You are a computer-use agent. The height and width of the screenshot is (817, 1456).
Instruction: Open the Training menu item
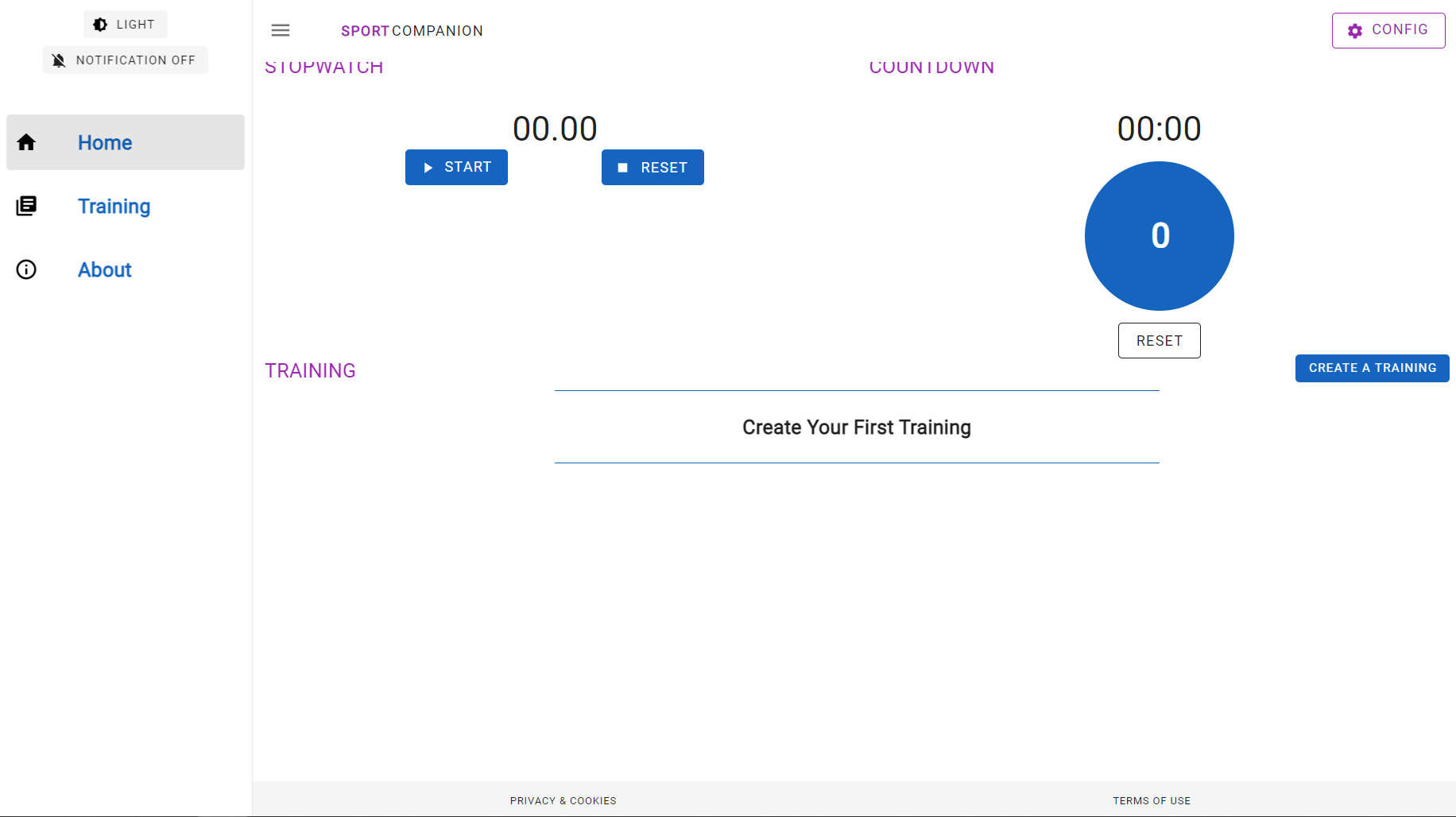(114, 206)
